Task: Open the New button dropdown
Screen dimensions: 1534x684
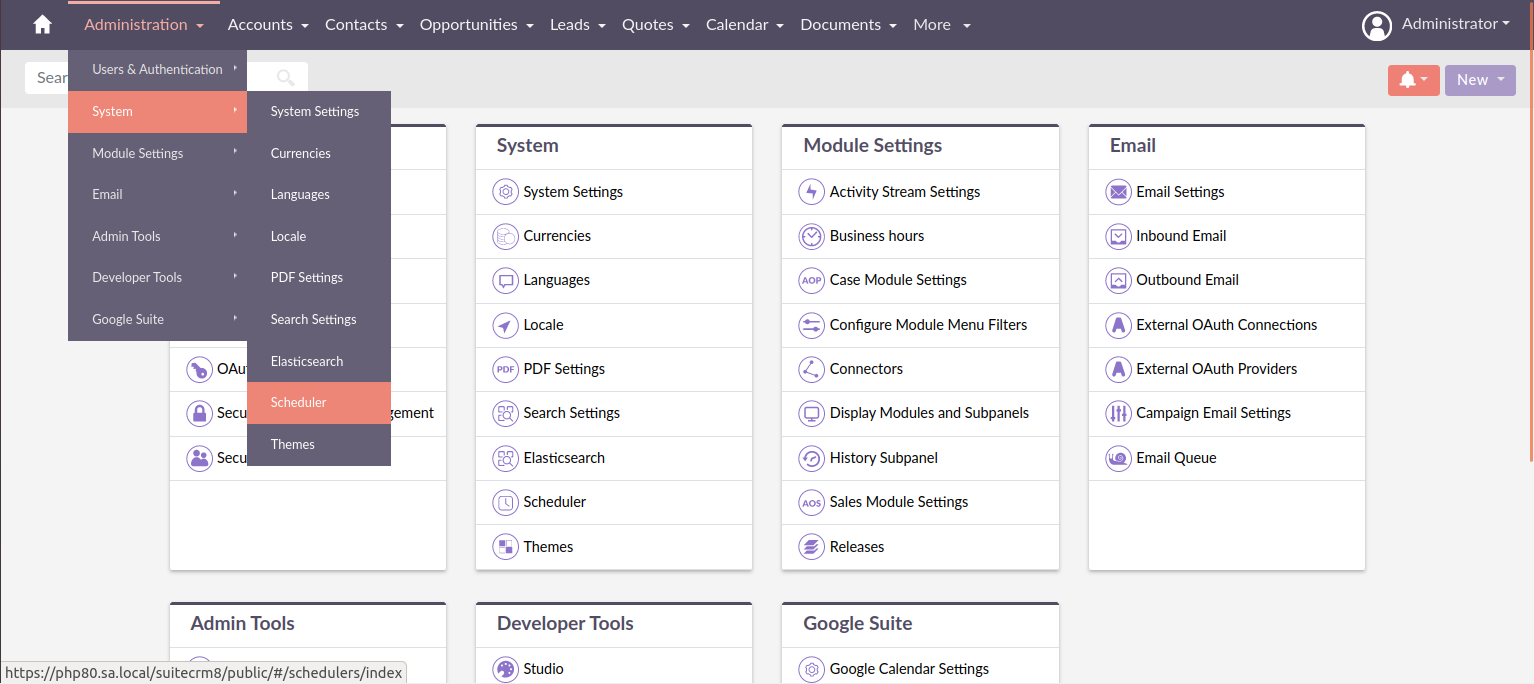Action: point(1480,79)
